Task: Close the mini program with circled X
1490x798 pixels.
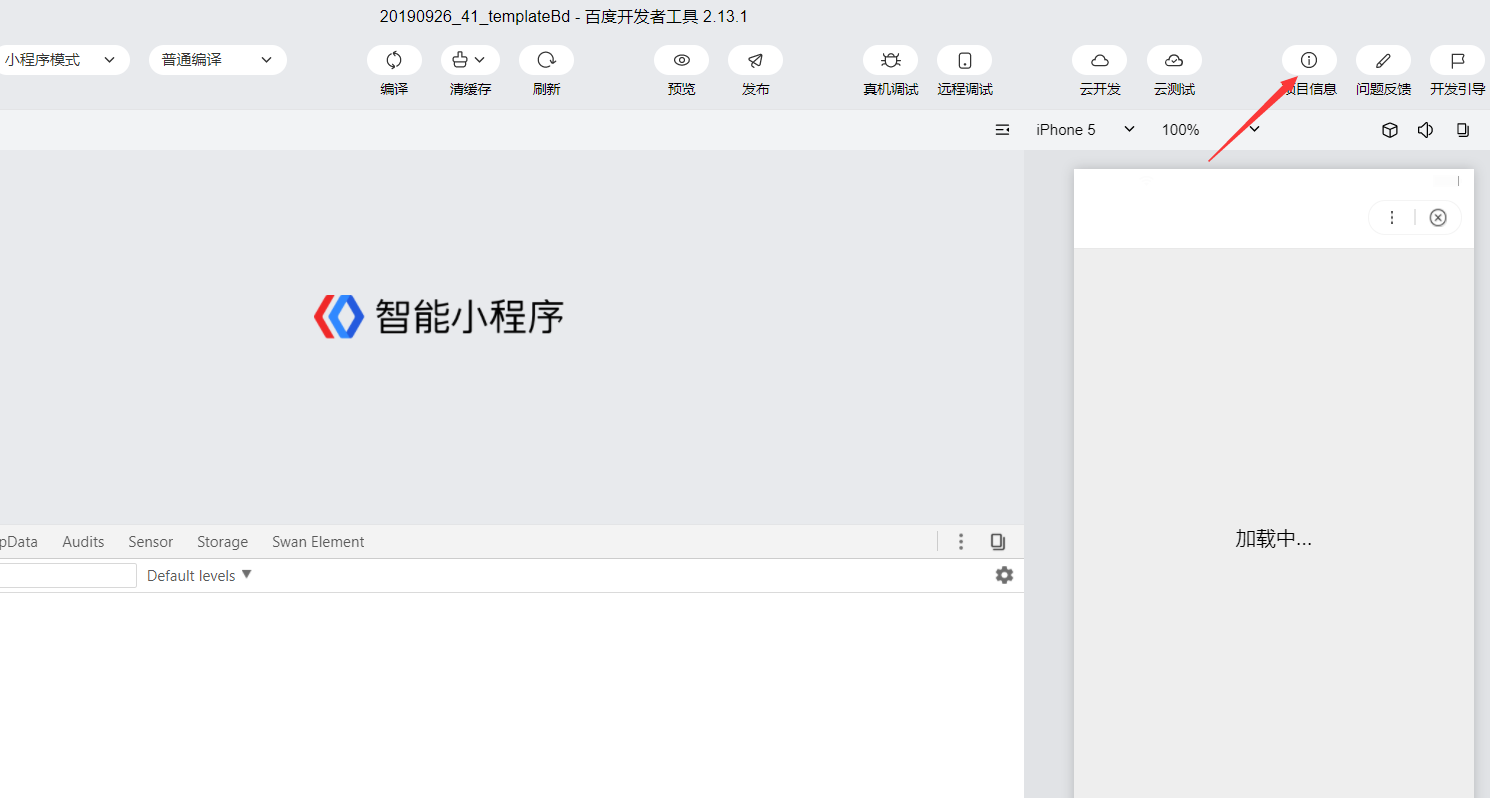Action: tap(1438, 217)
